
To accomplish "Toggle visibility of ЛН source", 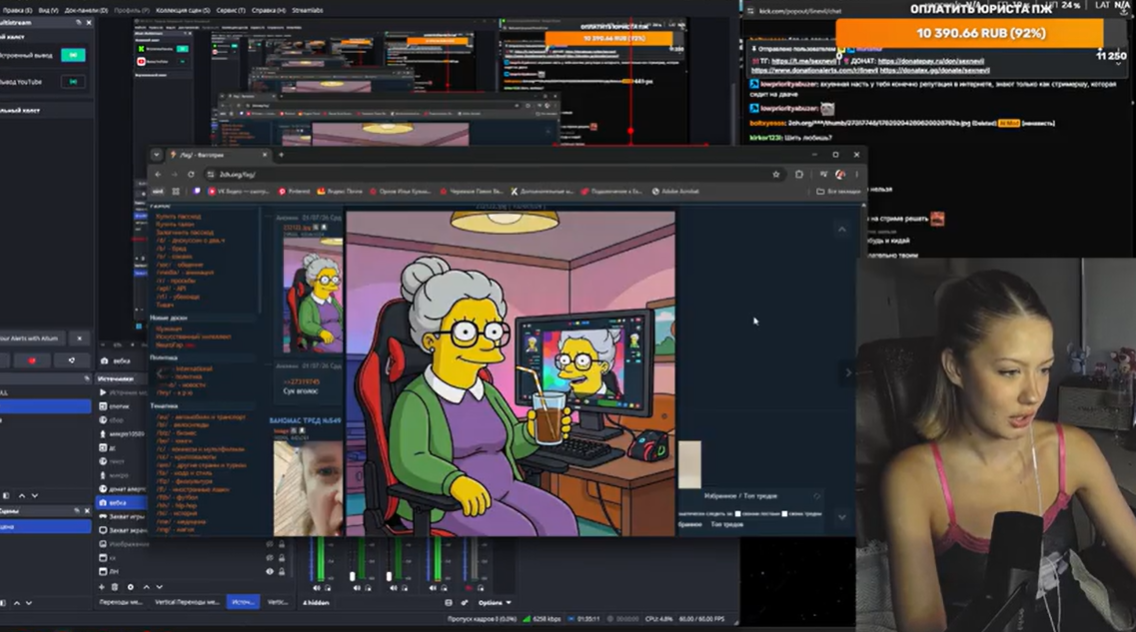I will point(270,571).
